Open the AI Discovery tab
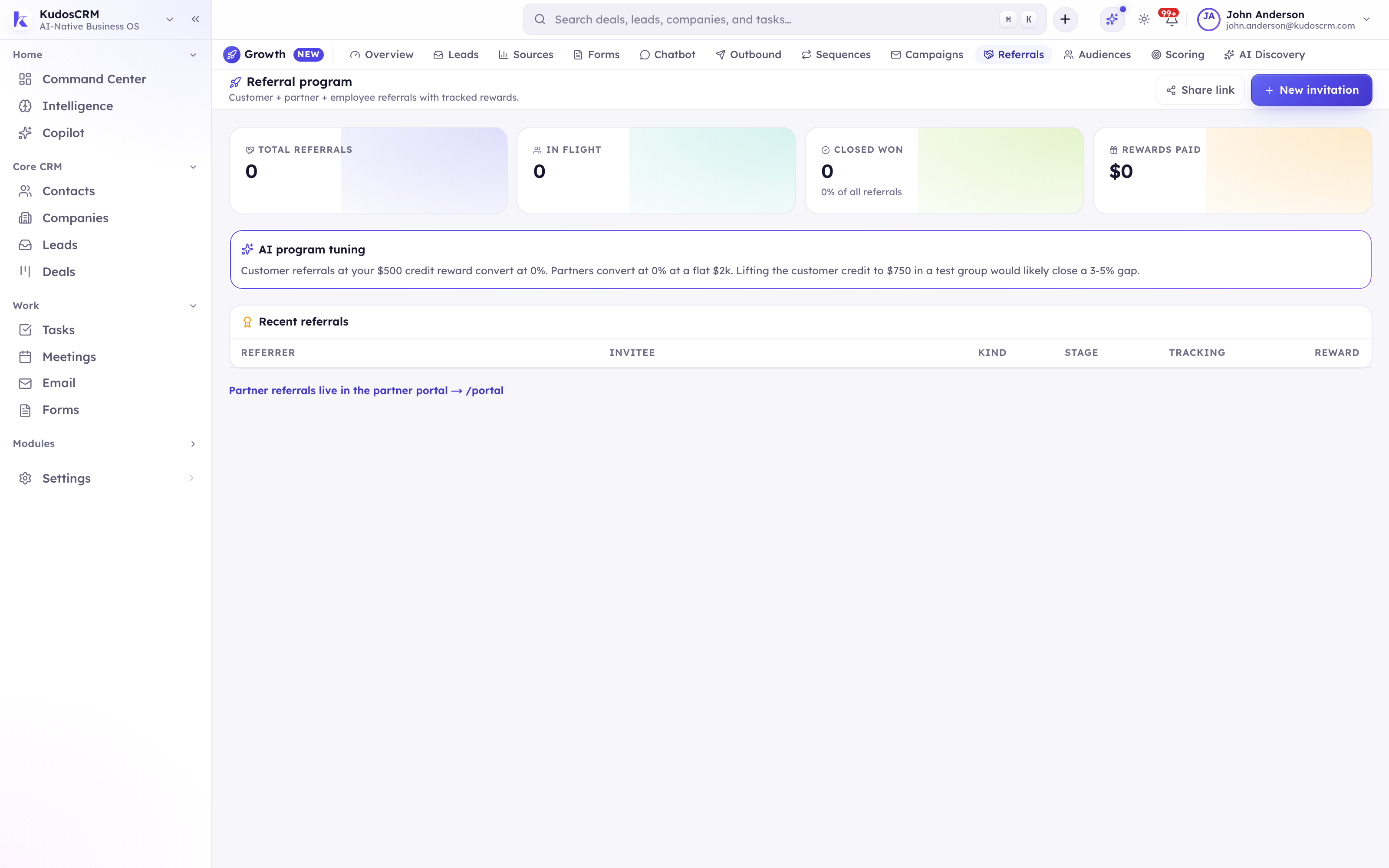 1264,55
